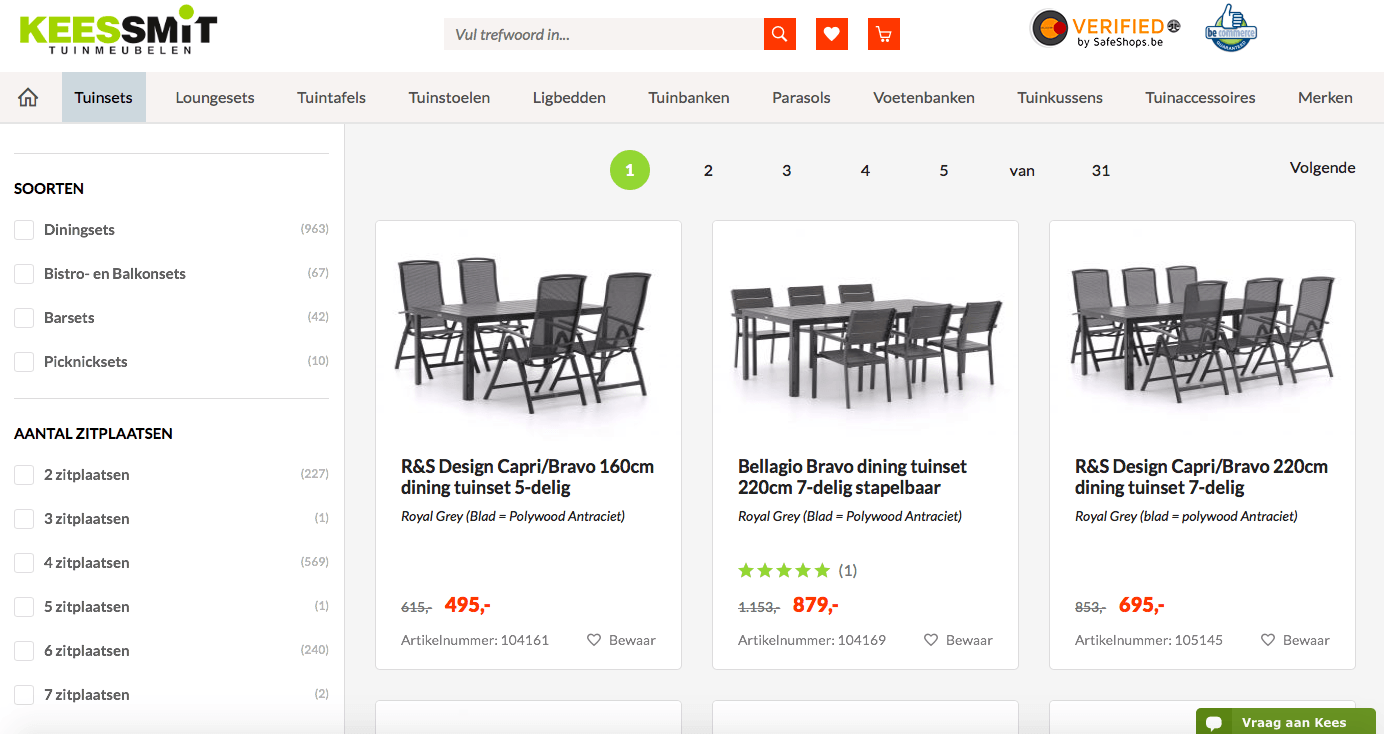Open the Tuinsets menu tab

[104, 97]
